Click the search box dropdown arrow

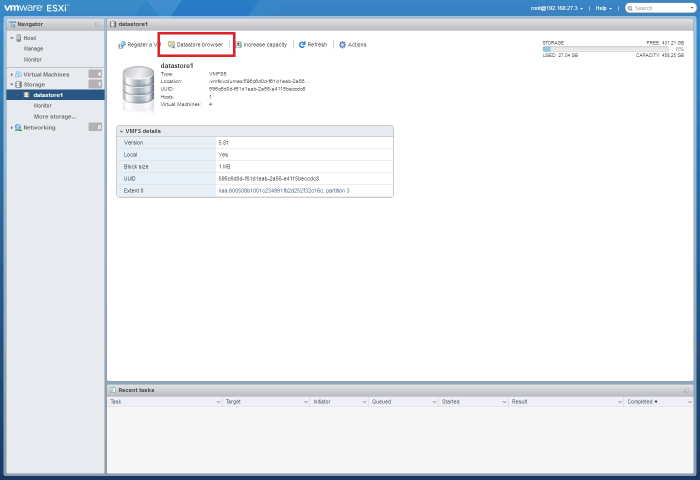(x=692, y=8)
